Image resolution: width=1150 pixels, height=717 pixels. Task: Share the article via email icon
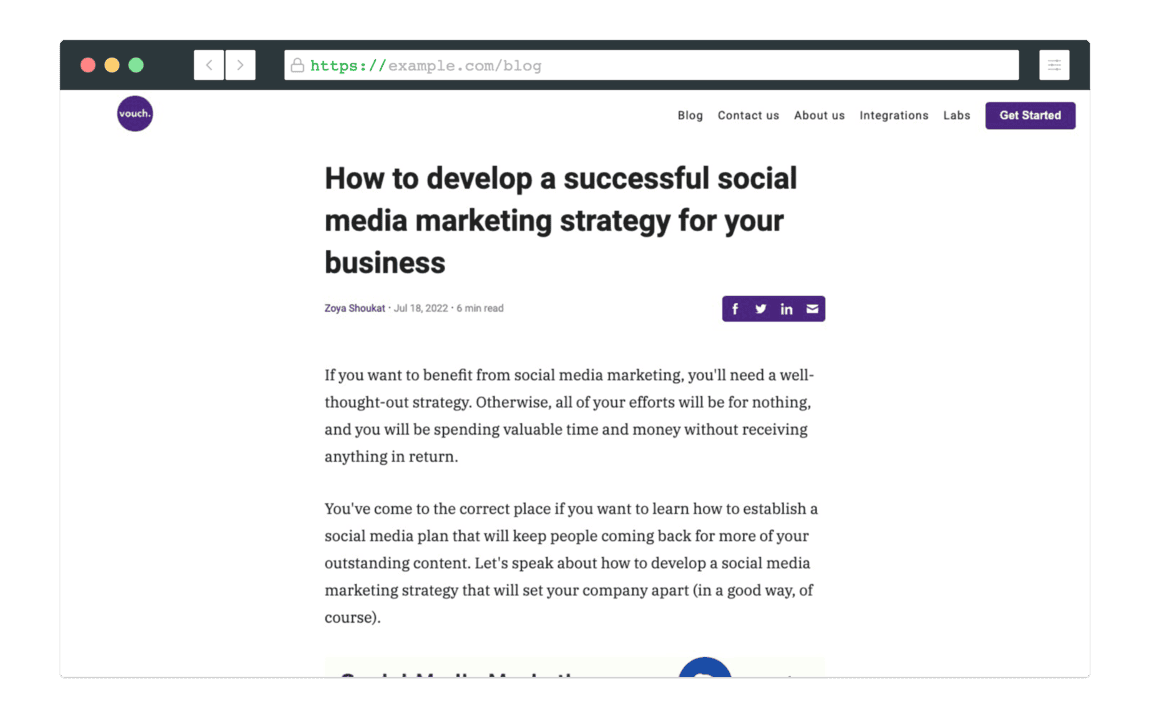(812, 309)
